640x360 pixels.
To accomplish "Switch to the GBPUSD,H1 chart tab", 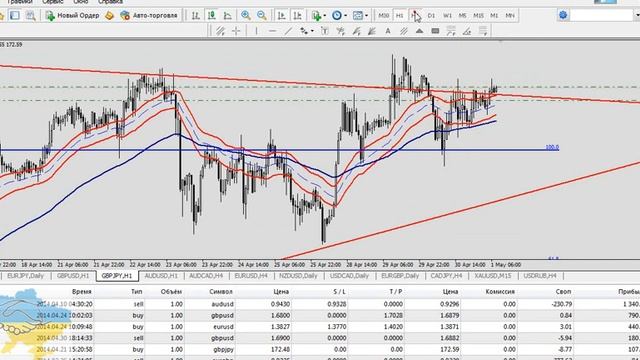I will pyautogui.click(x=73, y=276).
